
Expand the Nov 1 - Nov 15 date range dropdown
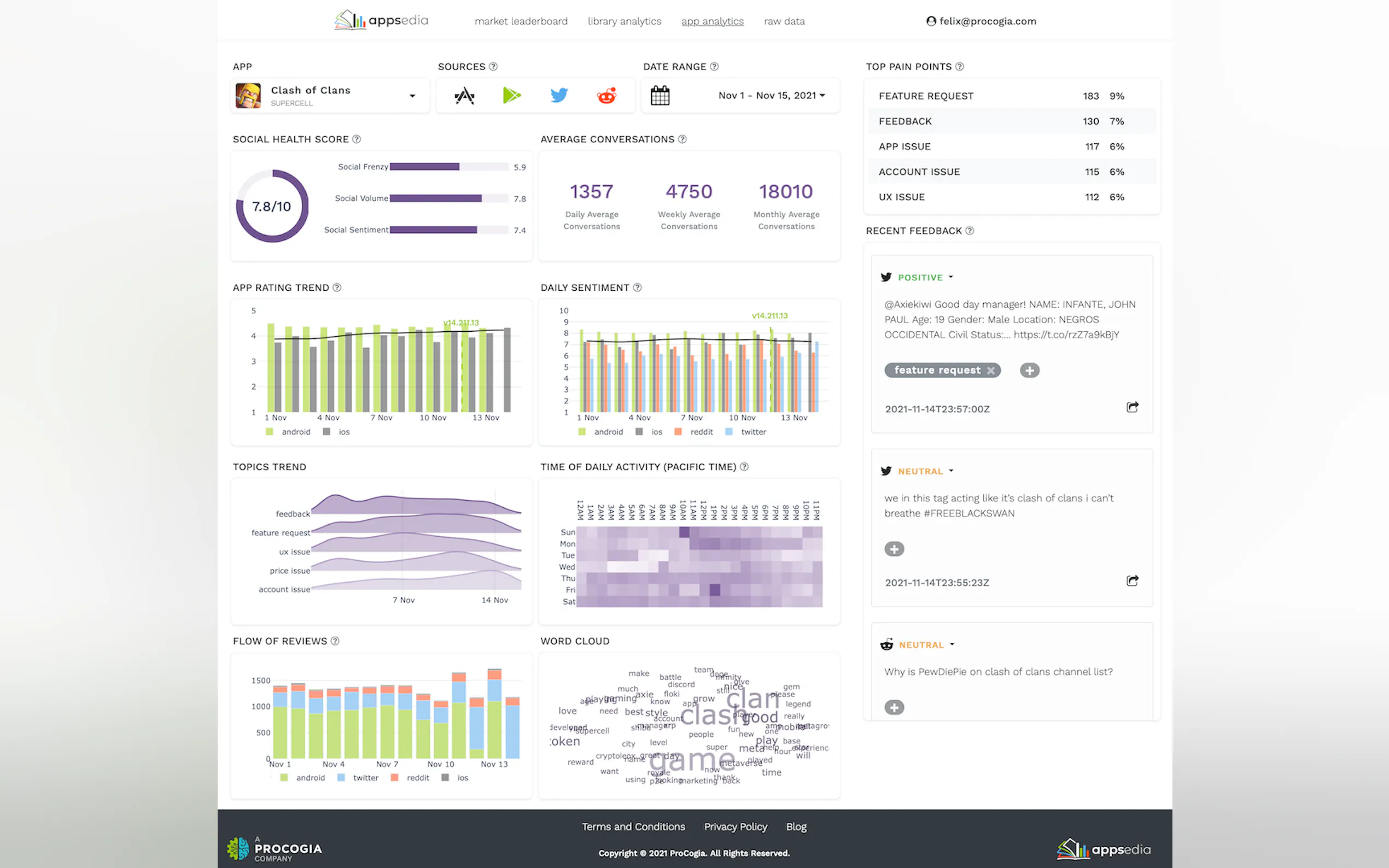(822, 95)
